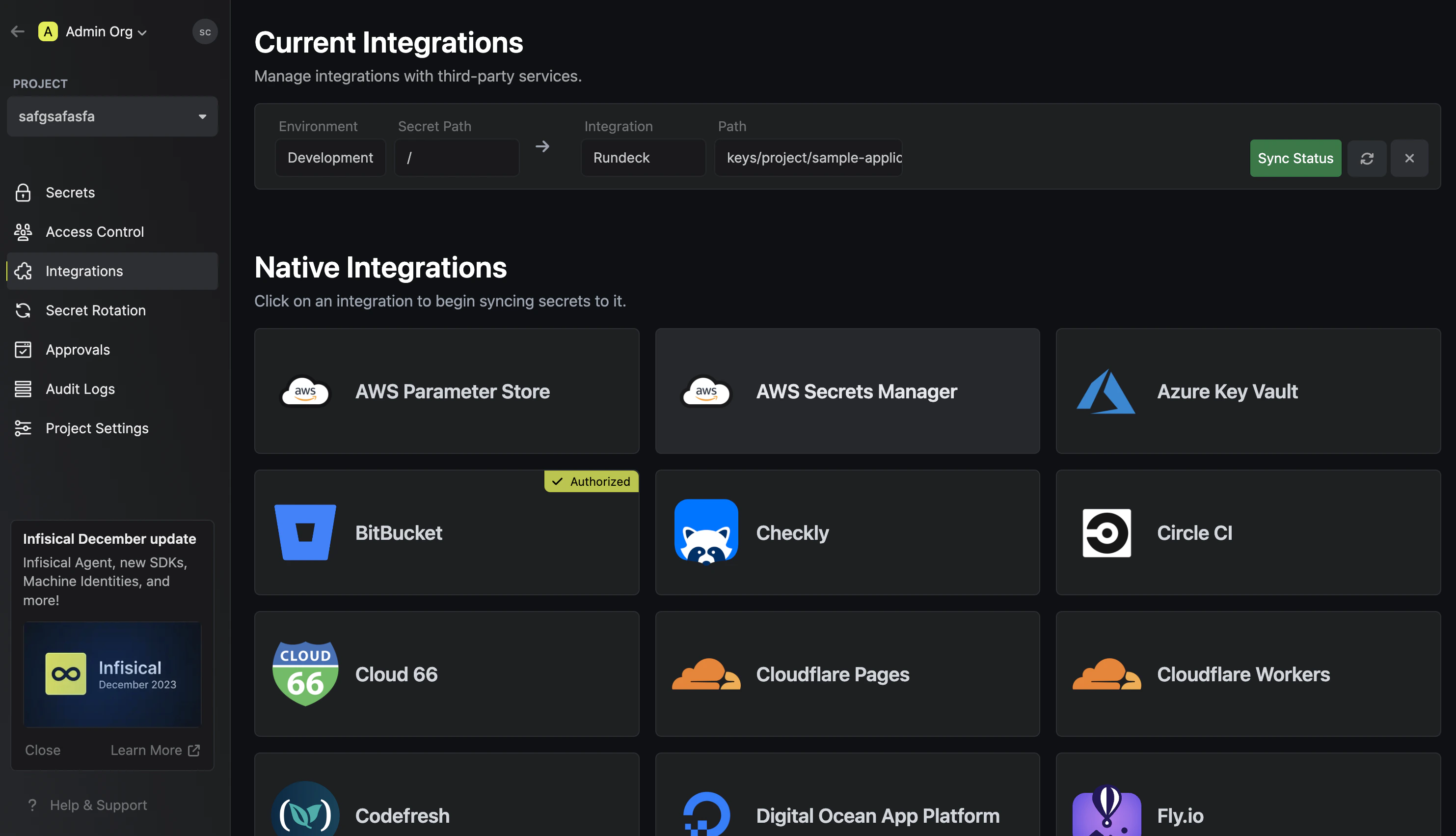Click the Infisical December 2023 thumbnail
1456x836 pixels.
click(112, 674)
